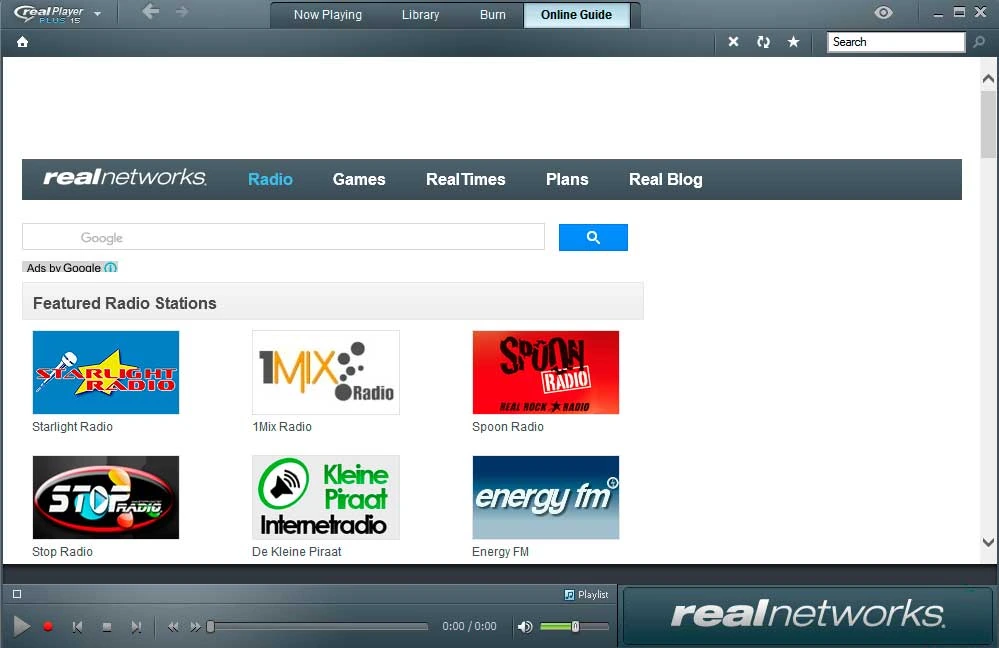The height and width of the screenshot is (648, 999).
Task: Click the Google custom search input box
Action: pos(284,237)
